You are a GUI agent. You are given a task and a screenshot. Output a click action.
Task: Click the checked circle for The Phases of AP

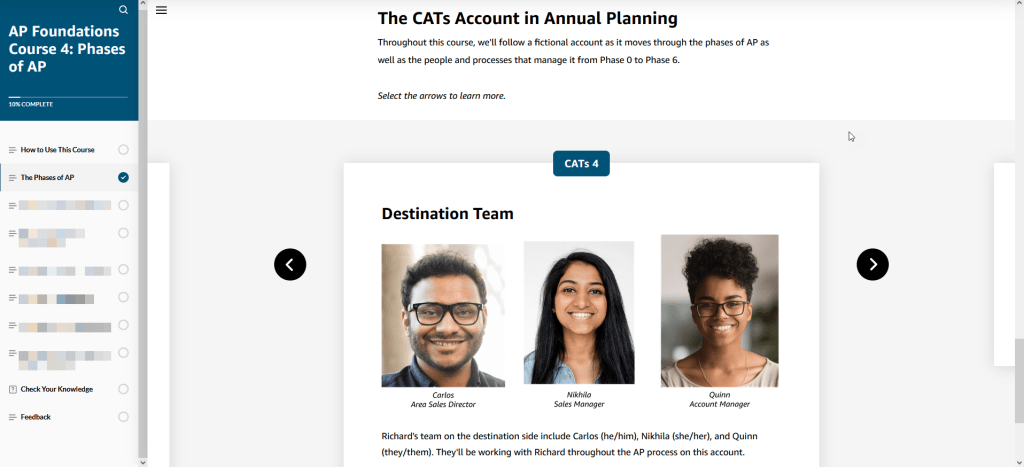[123, 178]
